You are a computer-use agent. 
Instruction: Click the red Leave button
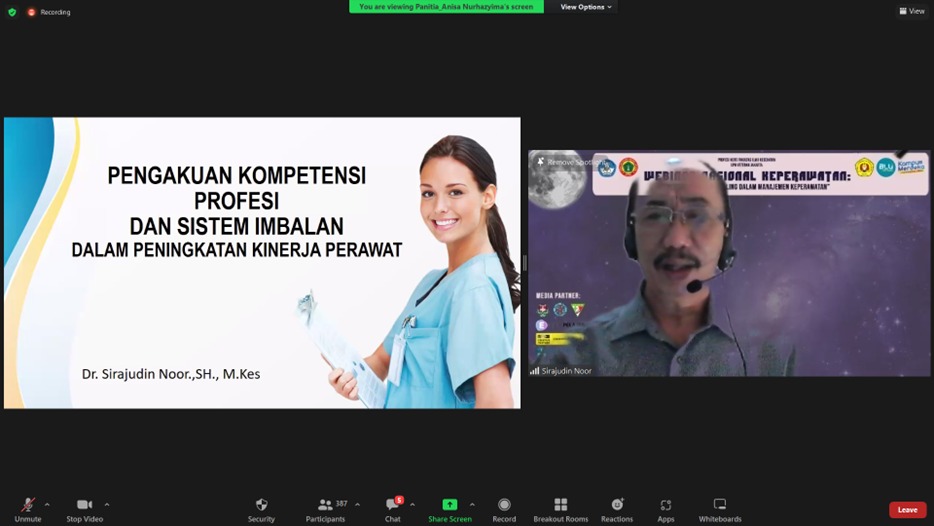pyautogui.click(x=907, y=510)
